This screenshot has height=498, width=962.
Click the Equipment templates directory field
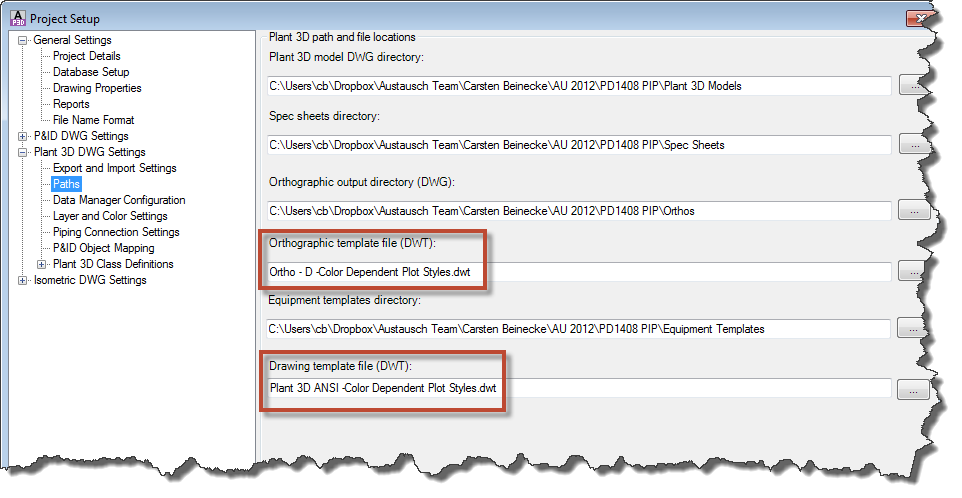point(579,329)
